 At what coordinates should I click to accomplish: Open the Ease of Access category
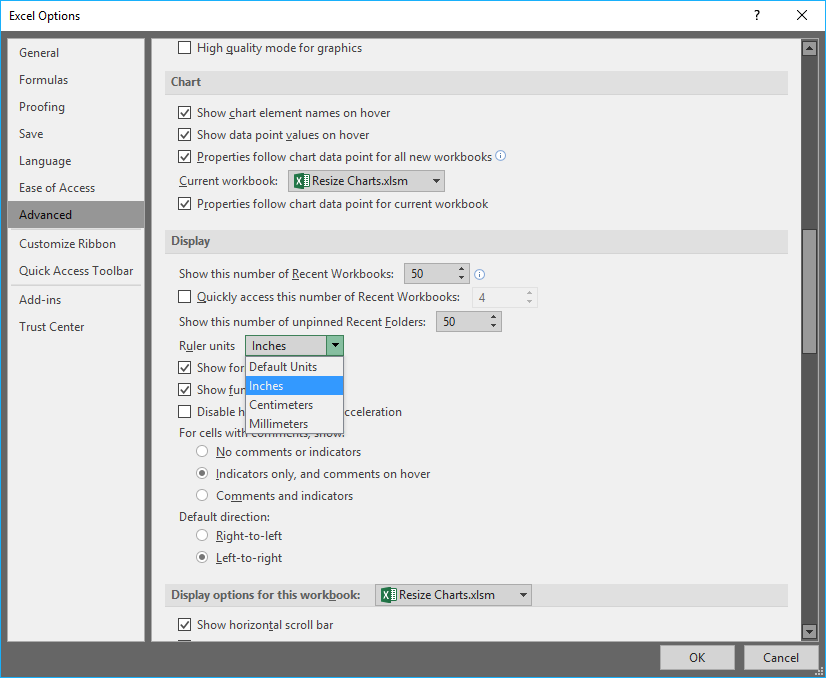coord(76,188)
